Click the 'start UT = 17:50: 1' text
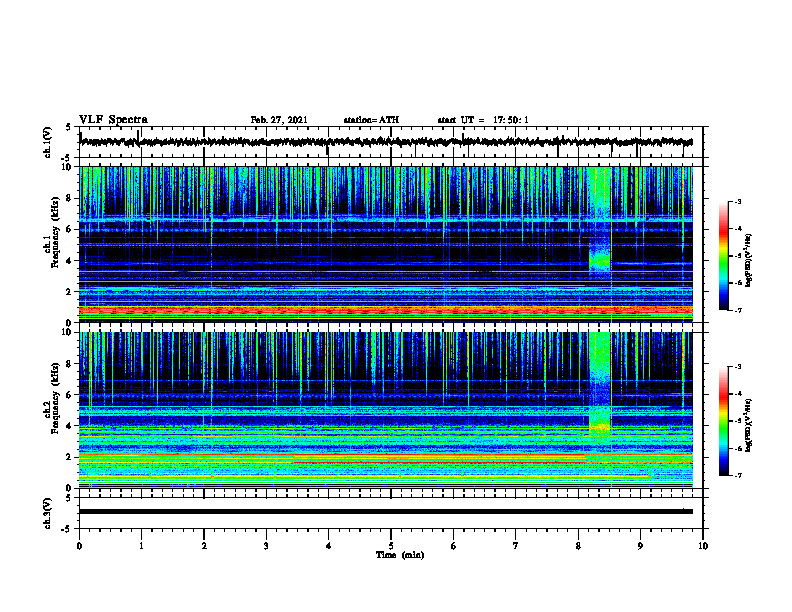Image resolution: width=792 pixels, height=612 pixels. [483, 120]
